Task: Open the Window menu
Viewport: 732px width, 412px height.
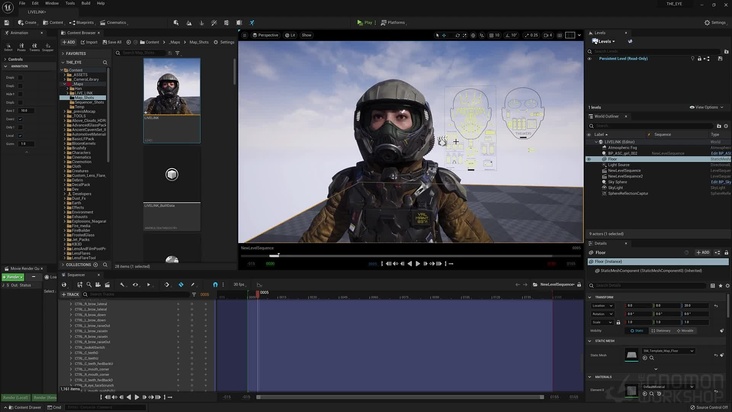Action: 52,3
